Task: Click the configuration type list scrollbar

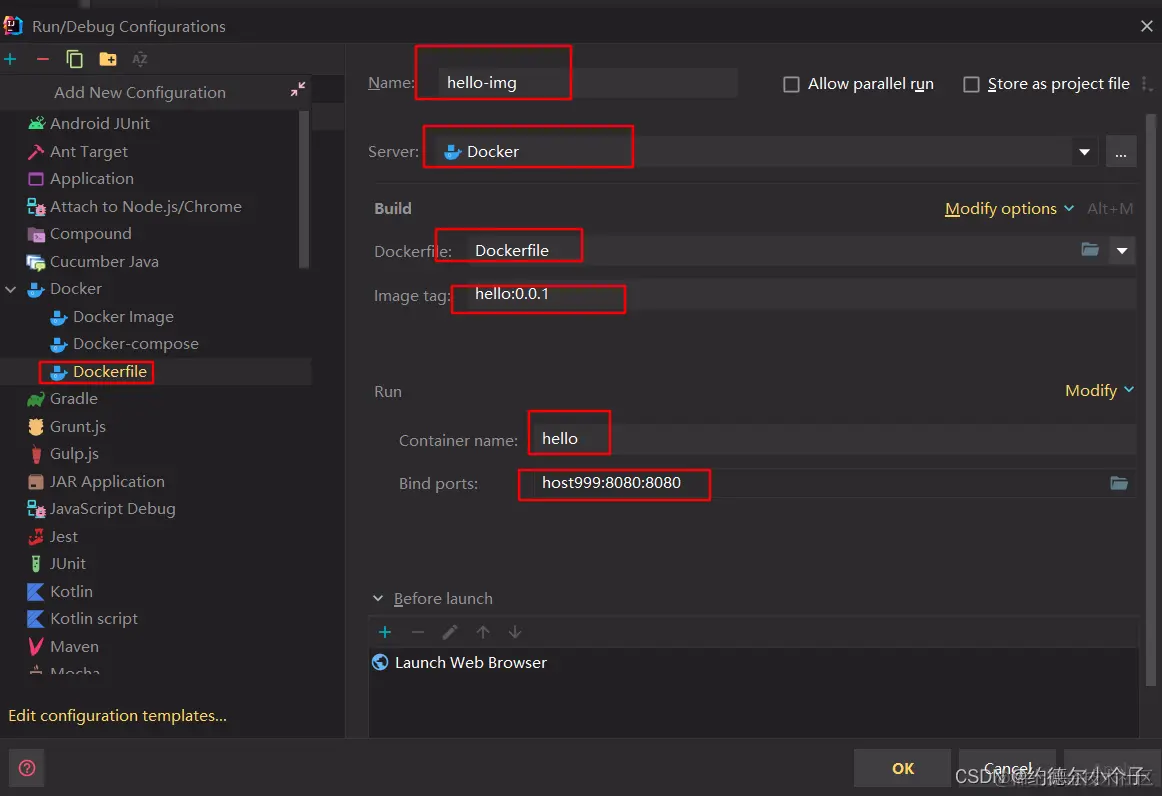Action: click(x=303, y=189)
